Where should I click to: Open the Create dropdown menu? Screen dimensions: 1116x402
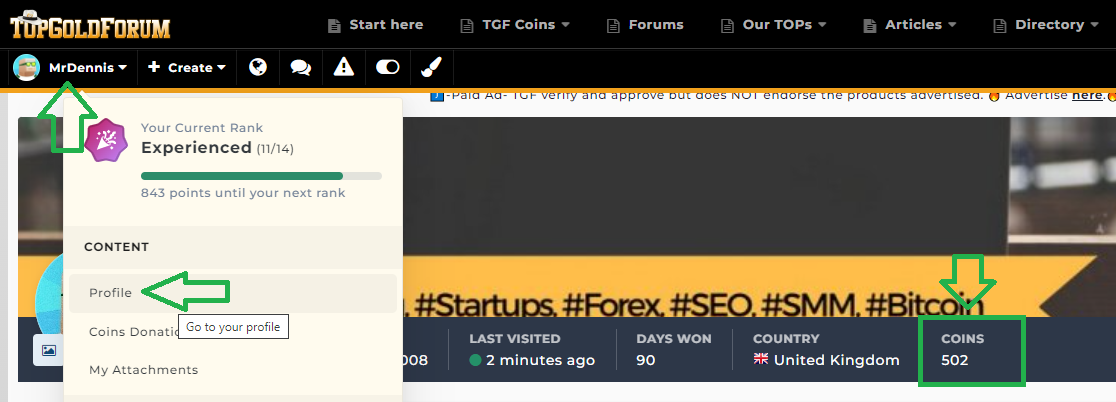[x=186, y=67]
